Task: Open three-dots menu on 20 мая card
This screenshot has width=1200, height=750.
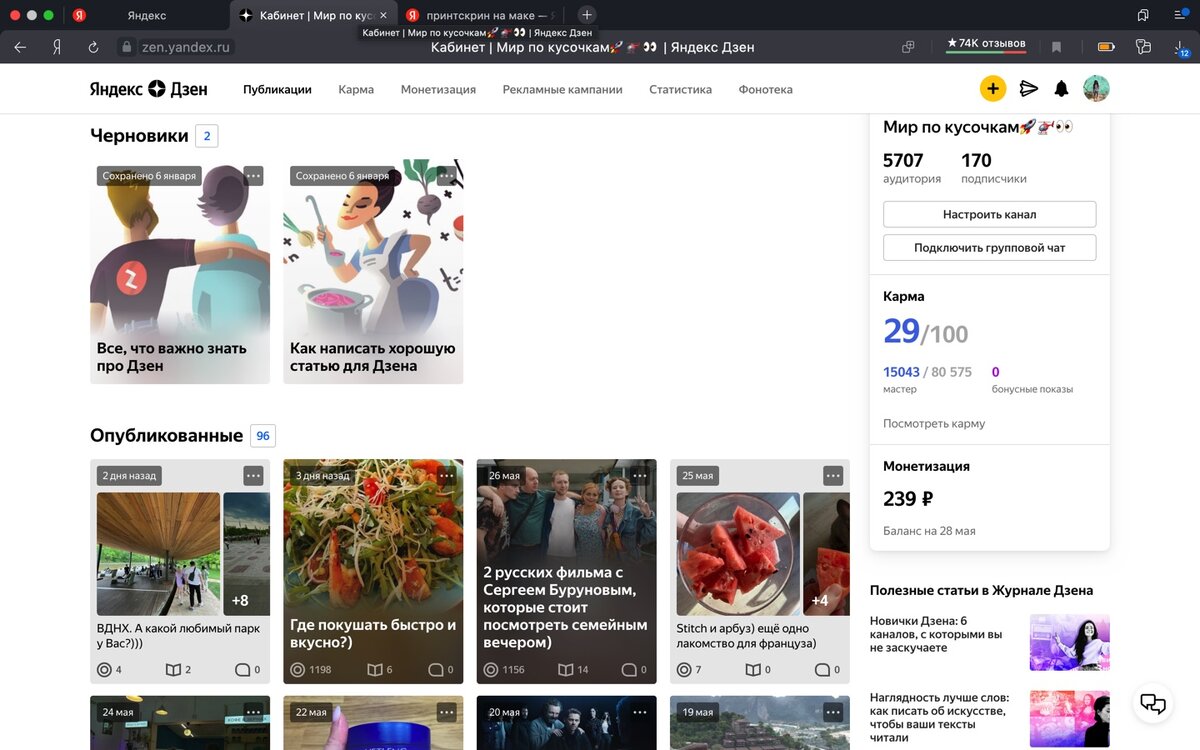Action: (640, 712)
